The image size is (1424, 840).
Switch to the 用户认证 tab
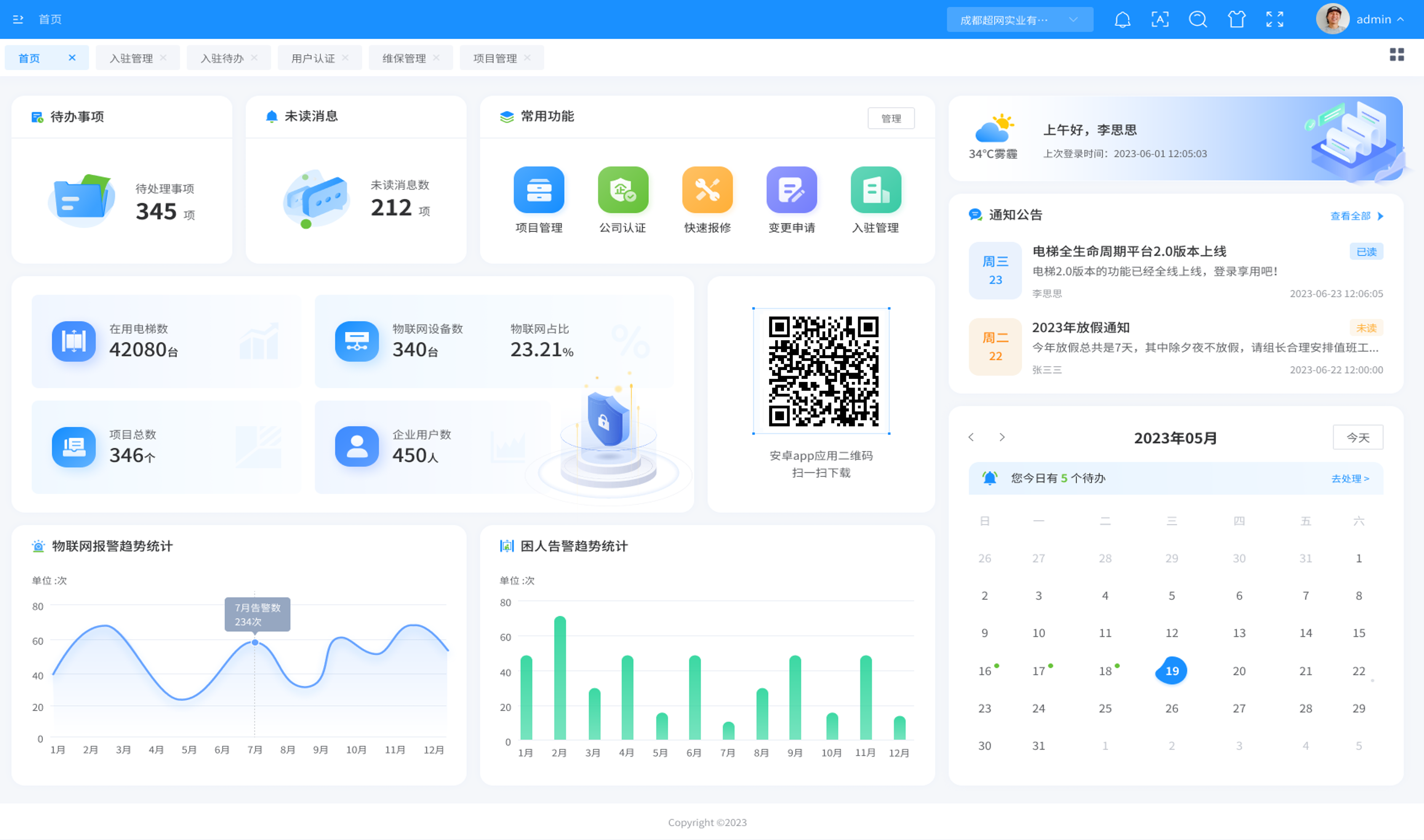click(x=313, y=58)
